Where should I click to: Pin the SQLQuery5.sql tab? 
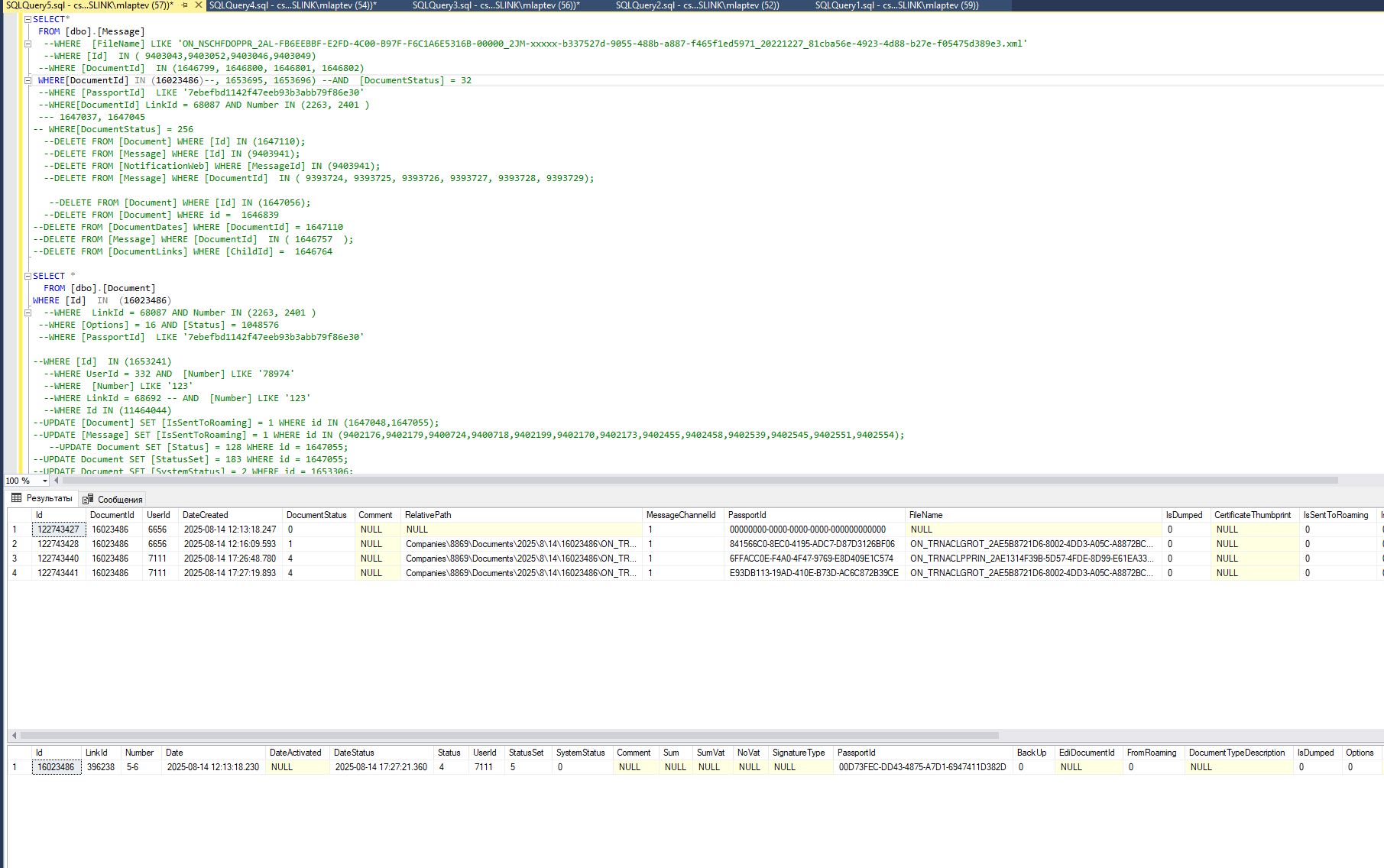coord(184,5)
